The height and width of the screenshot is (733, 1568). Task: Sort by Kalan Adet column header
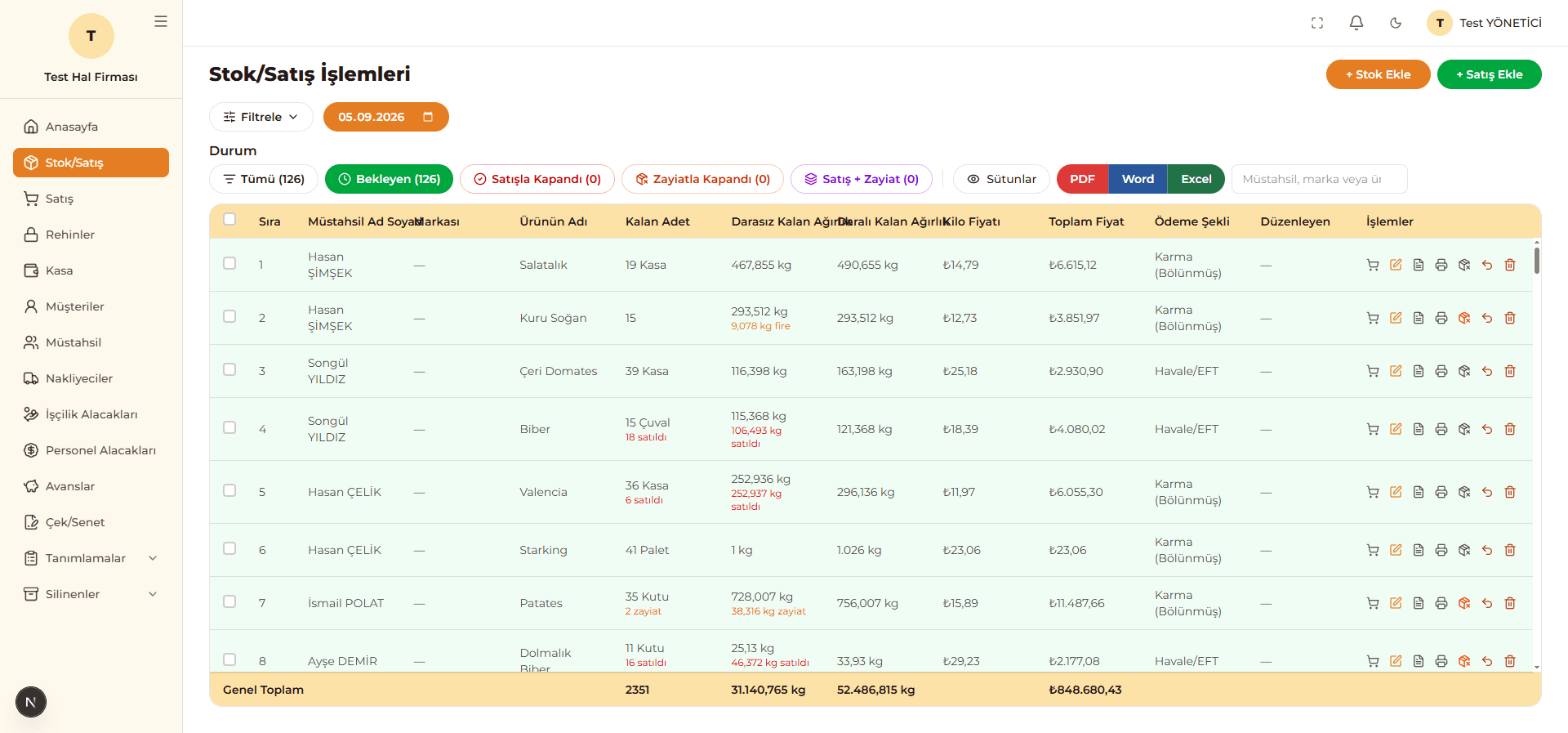tap(657, 221)
